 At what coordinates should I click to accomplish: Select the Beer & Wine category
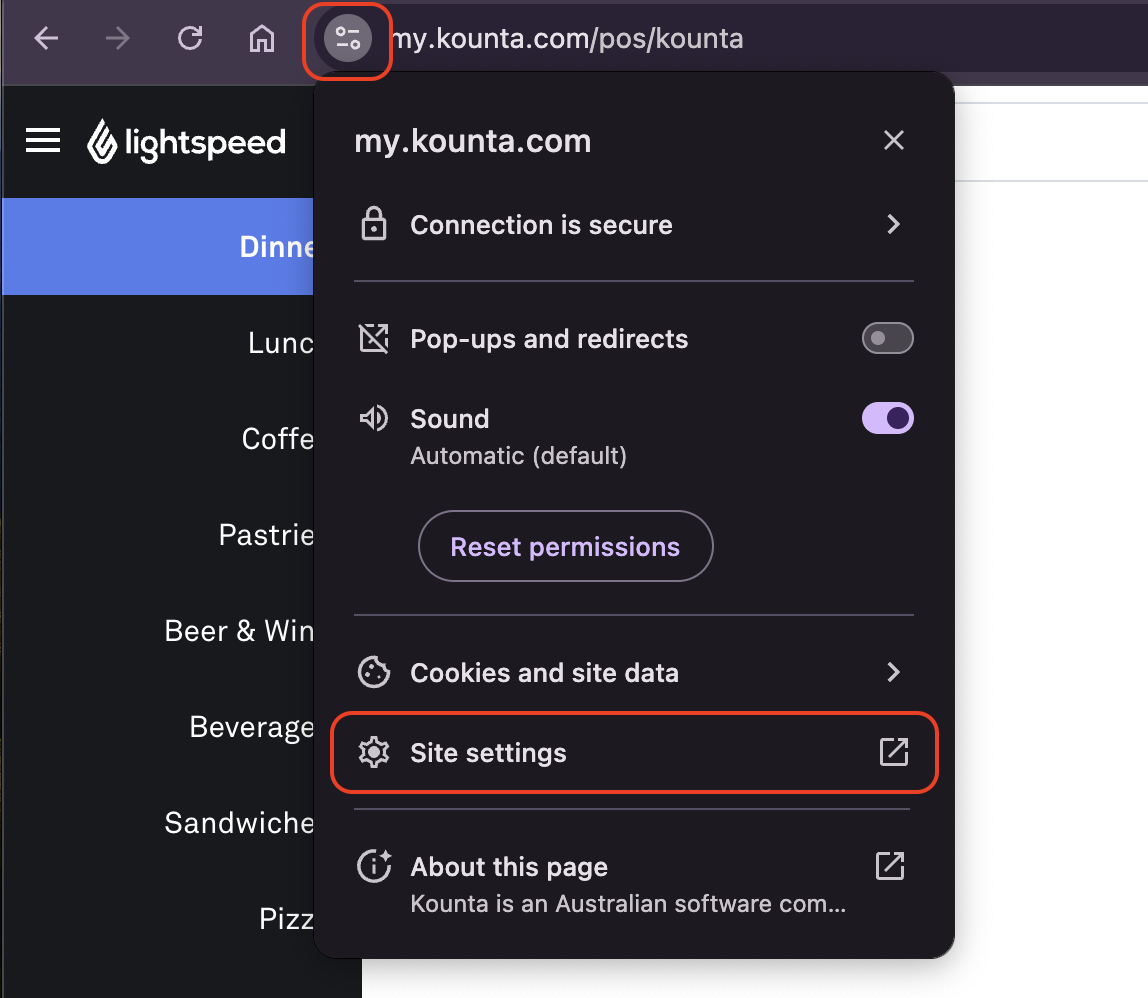(158, 630)
